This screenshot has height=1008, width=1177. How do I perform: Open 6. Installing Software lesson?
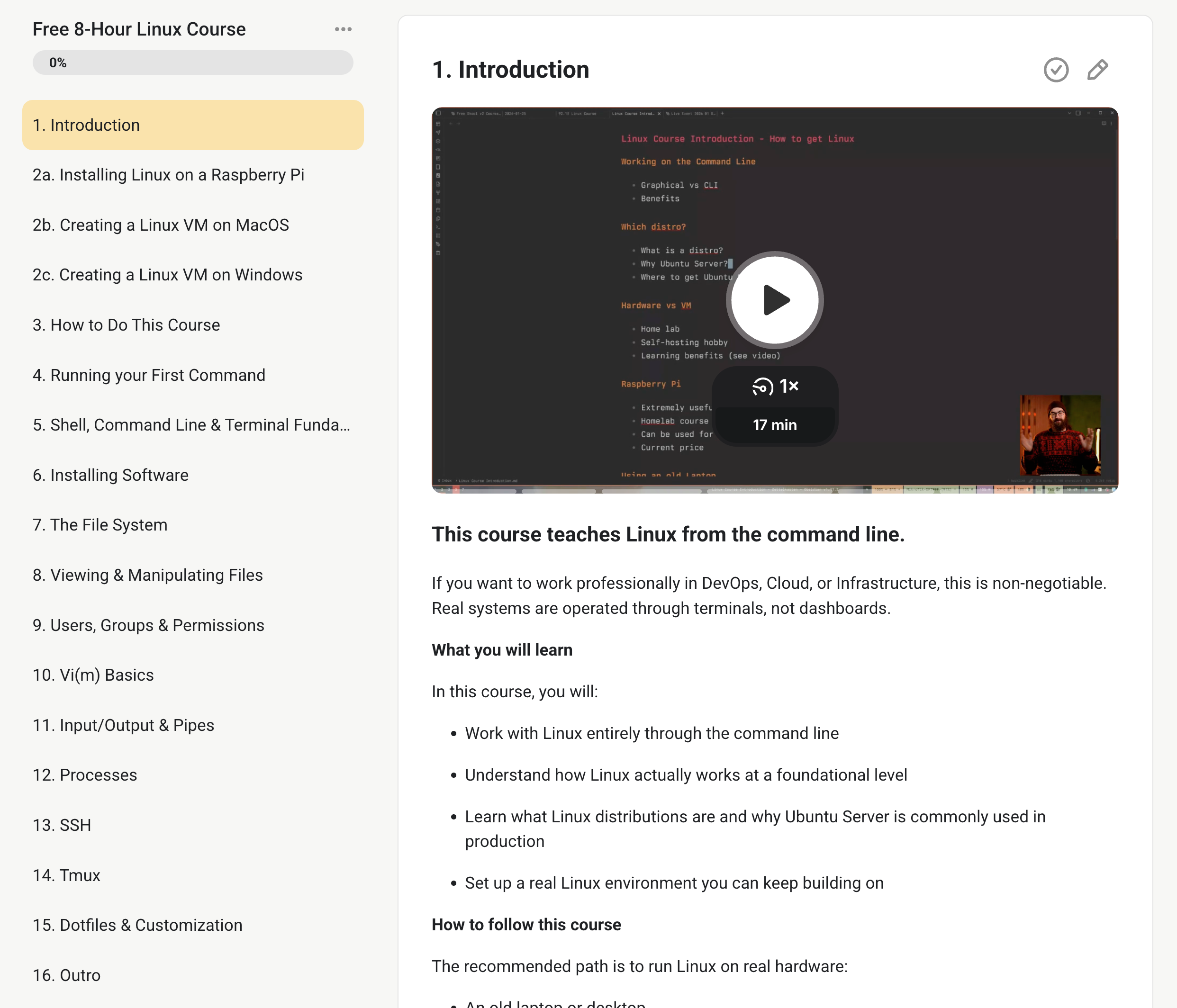192,475
